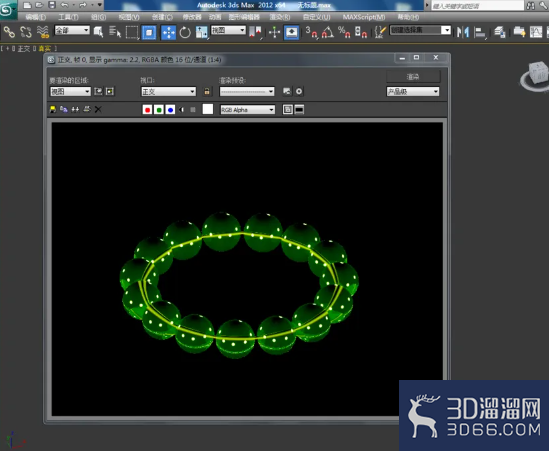Click the Open File folder icon
The height and width of the screenshot is (451, 549).
[x=39, y=5]
